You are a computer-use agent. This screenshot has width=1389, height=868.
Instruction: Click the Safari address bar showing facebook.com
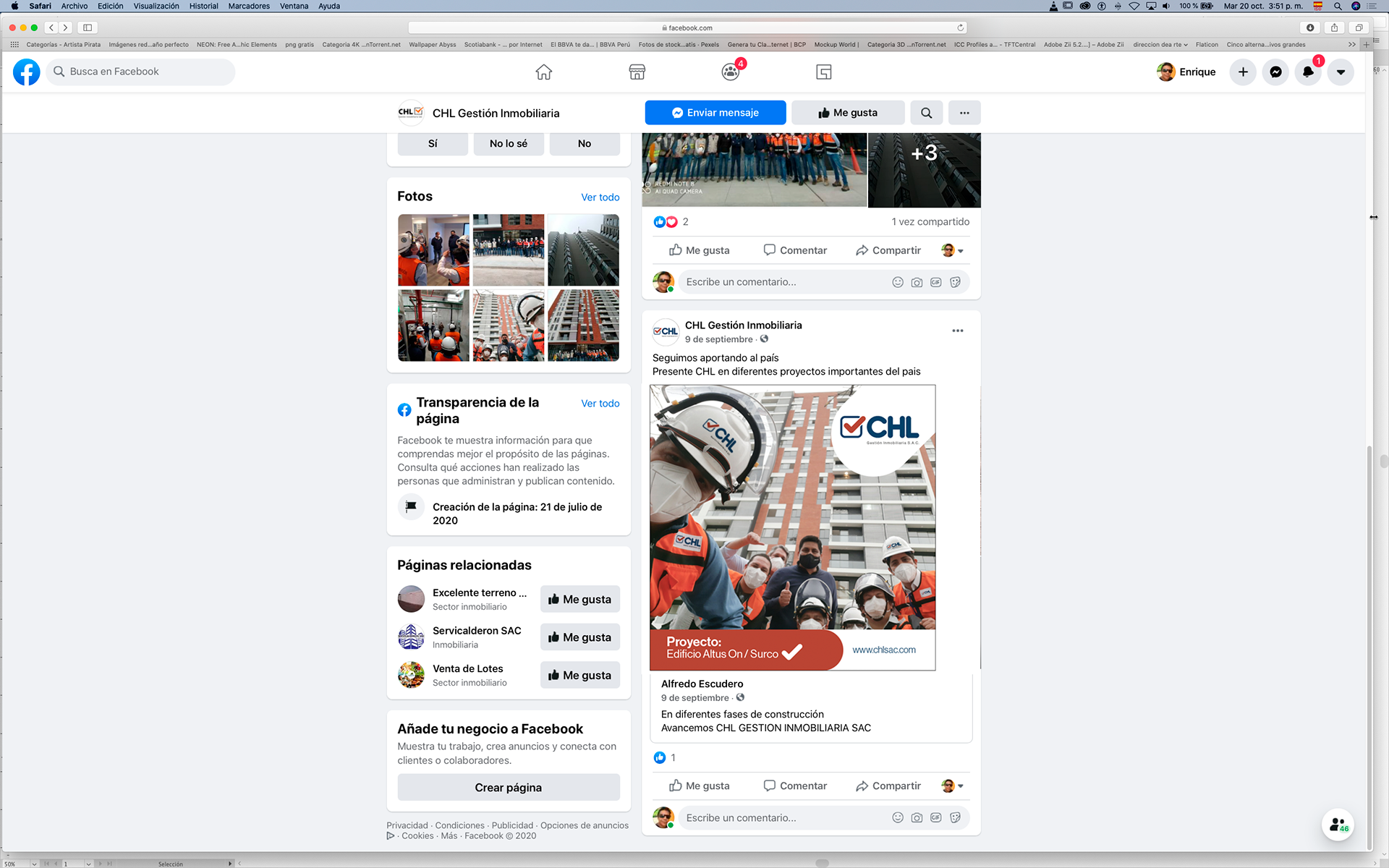tap(687, 27)
